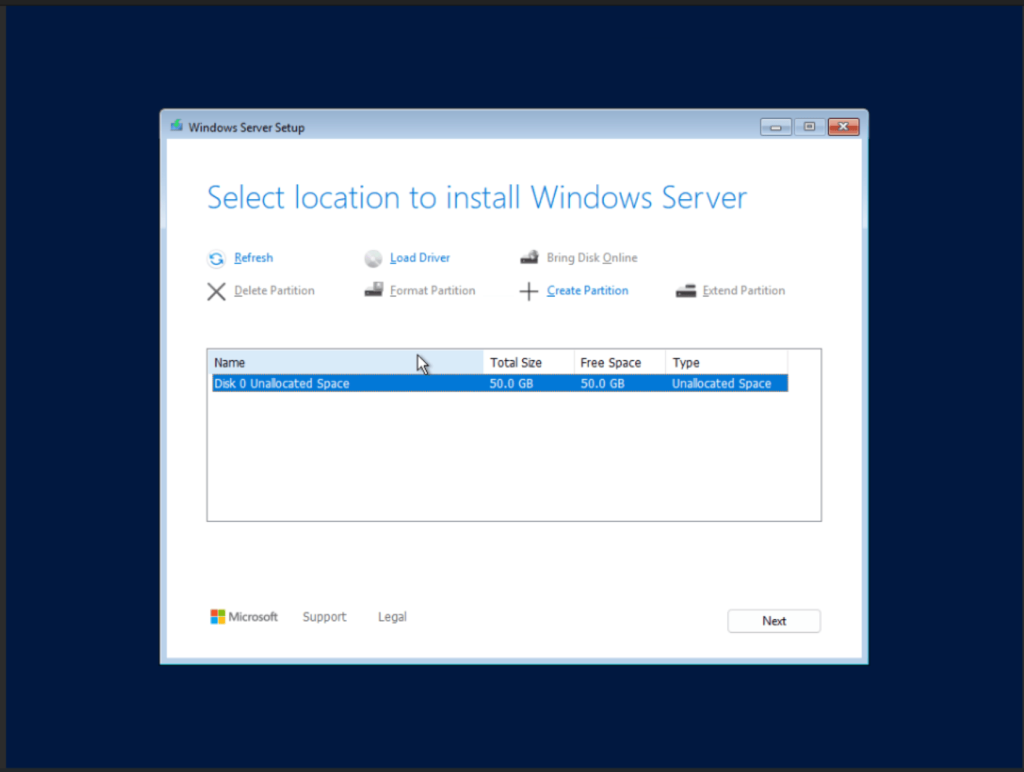This screenshot has height=772, width=1024.
Task: Click the 50.0 GB Free Space cell
Action: click(602, 383)
